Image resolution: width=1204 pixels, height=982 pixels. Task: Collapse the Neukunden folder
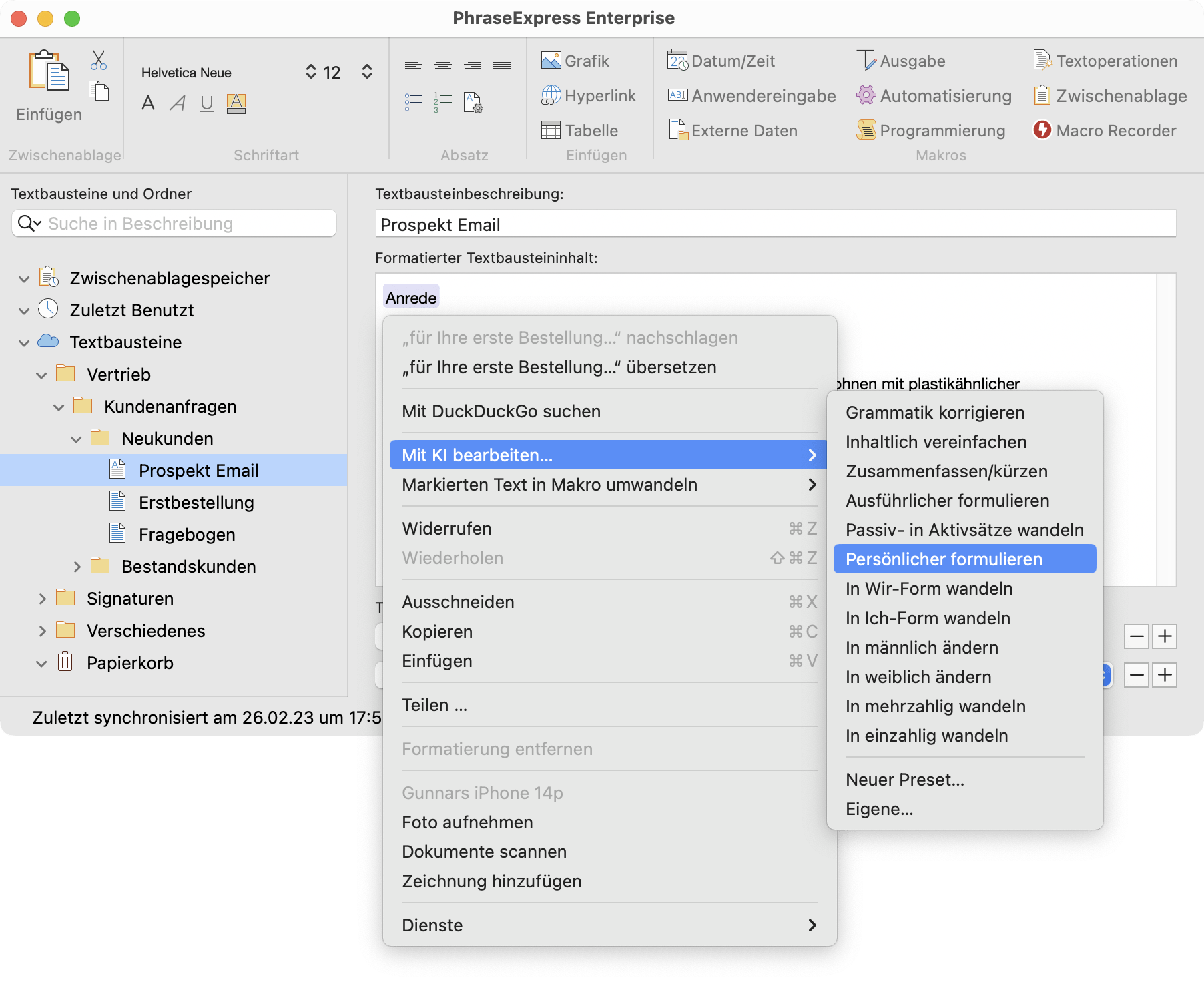(76, 439)
